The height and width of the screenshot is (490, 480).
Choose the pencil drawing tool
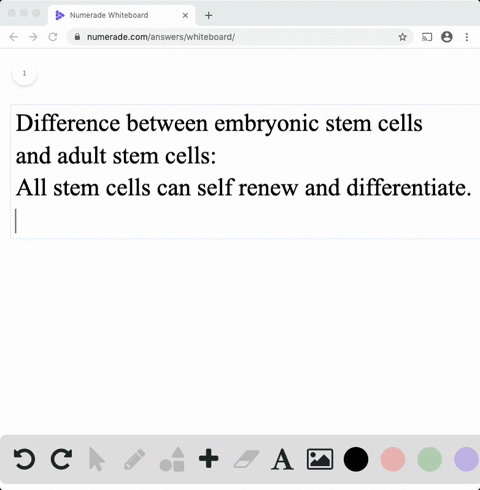click(135, 459)
